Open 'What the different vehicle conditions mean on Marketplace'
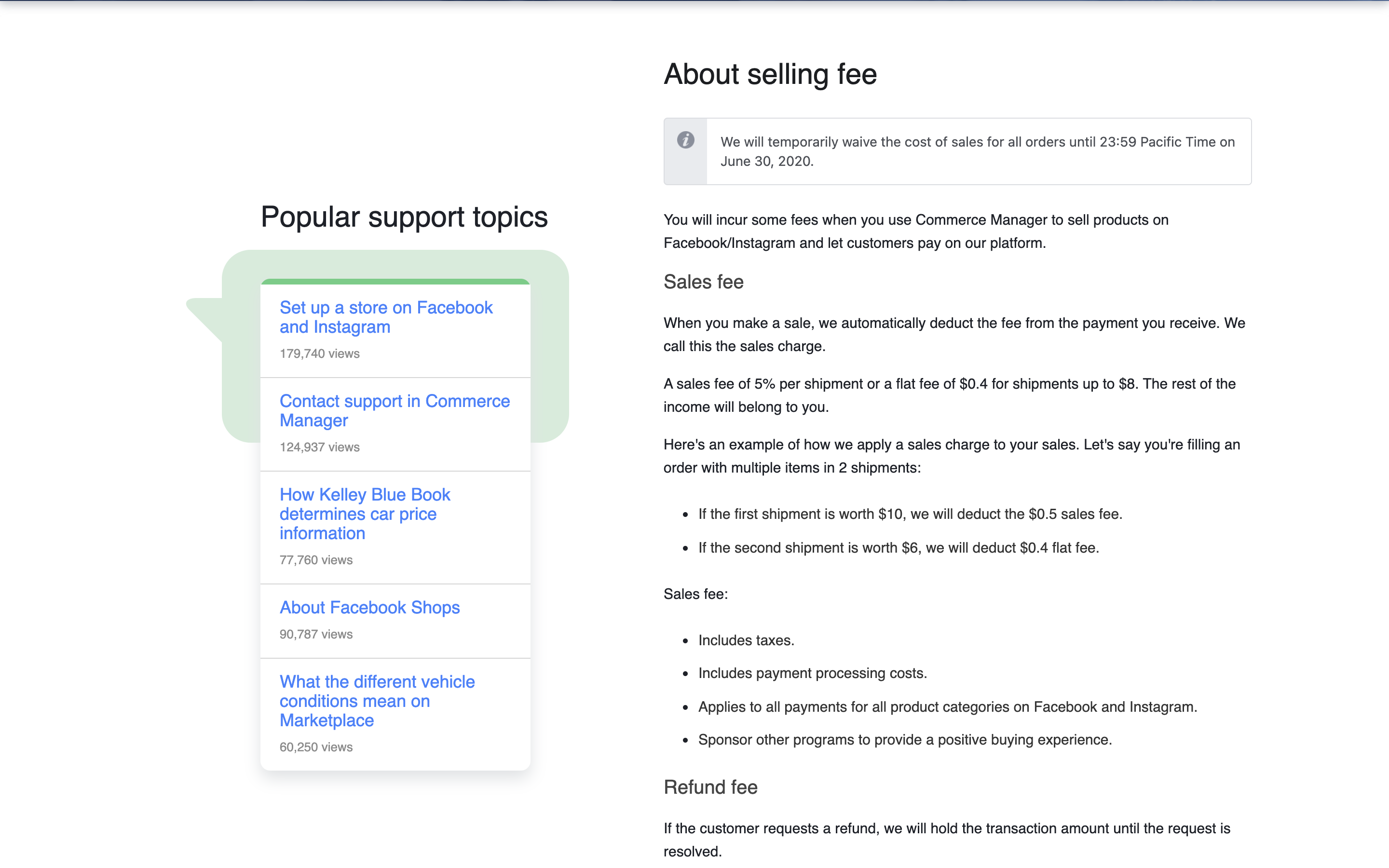 point(377,701)
